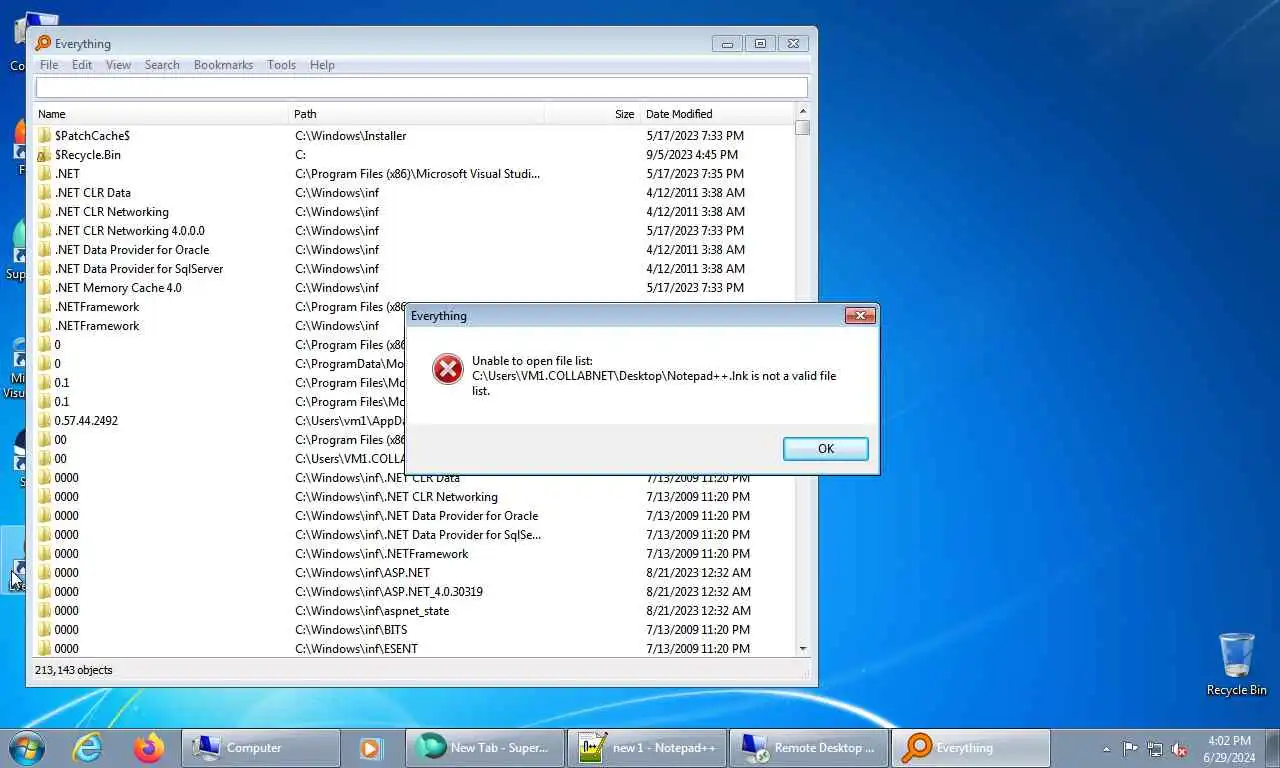Switch to new 1 - Notepad++ taskbar window
This screenshot has height=768, width=1280.
pyautogui.click(x=647, y=747)
